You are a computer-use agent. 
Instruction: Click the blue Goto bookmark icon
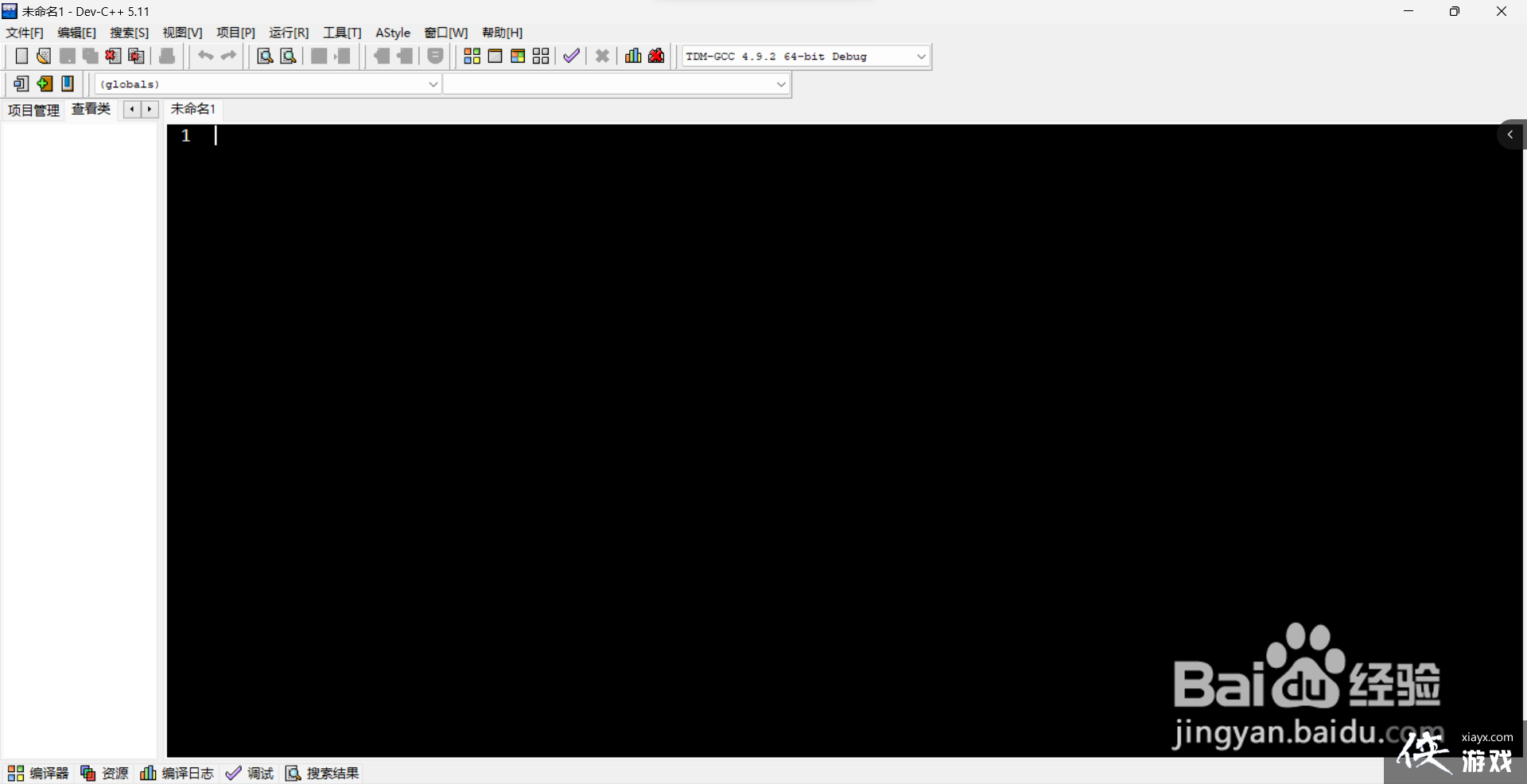68,83
